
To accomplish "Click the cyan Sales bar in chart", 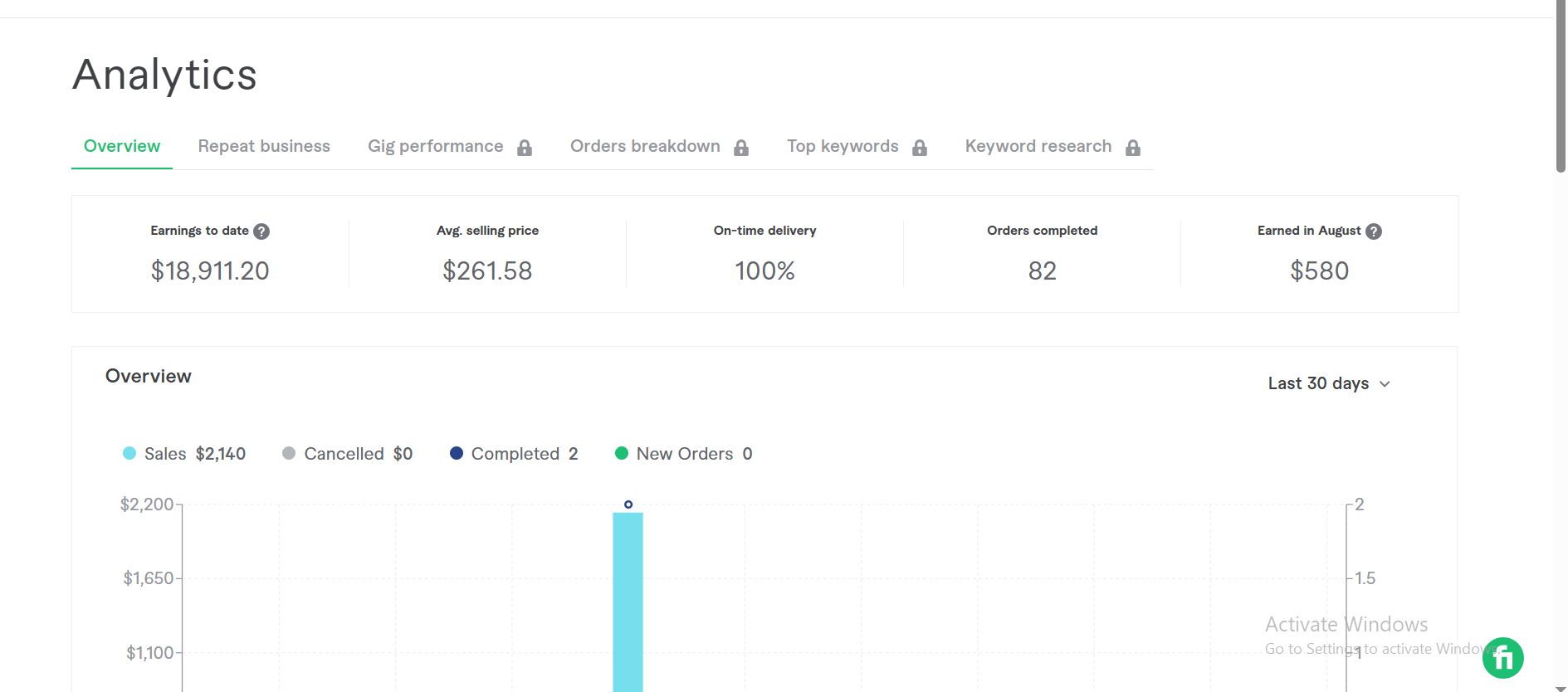I will (x=628, y=602).
